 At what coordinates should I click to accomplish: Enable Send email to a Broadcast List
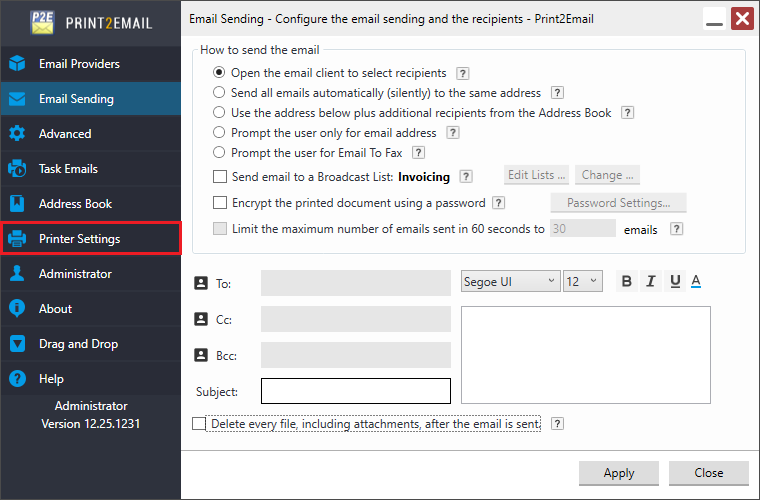point(220,176)
